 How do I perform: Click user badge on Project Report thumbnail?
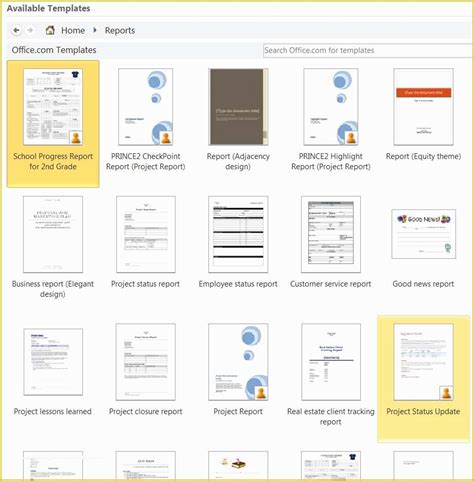click(261, 393)
